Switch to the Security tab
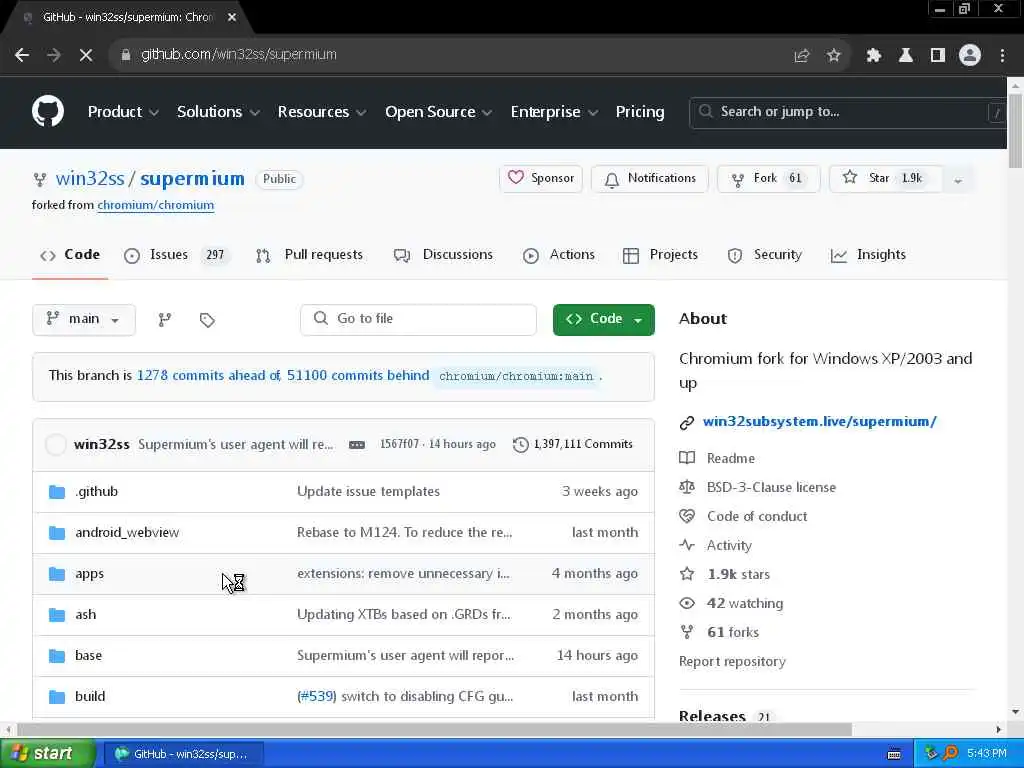This screenshot has width=1024, height=768. 764,255
